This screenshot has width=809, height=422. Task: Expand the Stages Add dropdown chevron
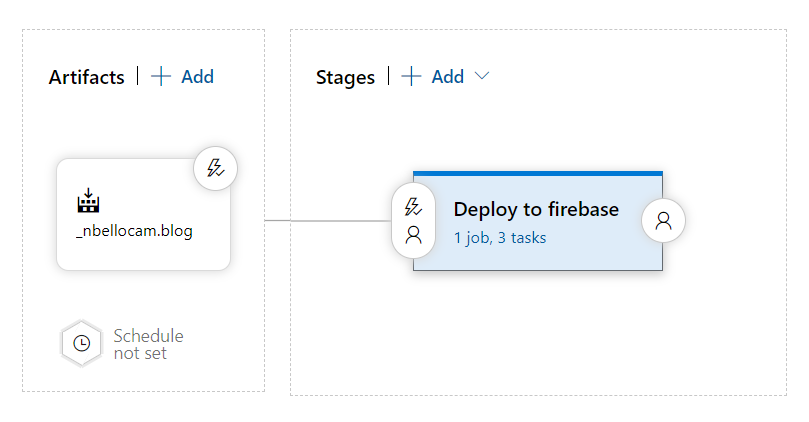[x=481, y=76]
